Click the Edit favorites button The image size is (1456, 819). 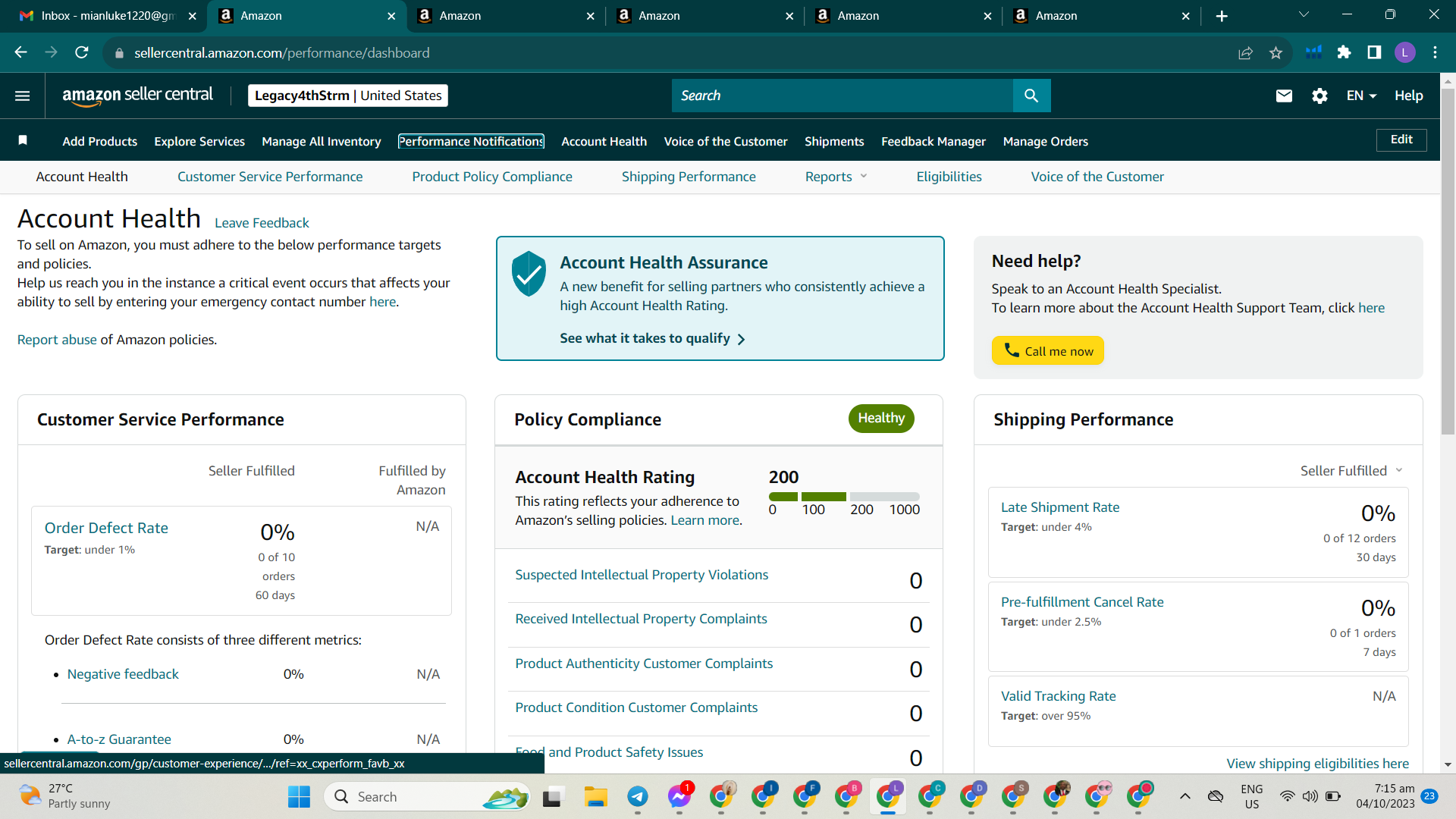click(1401, 140)
